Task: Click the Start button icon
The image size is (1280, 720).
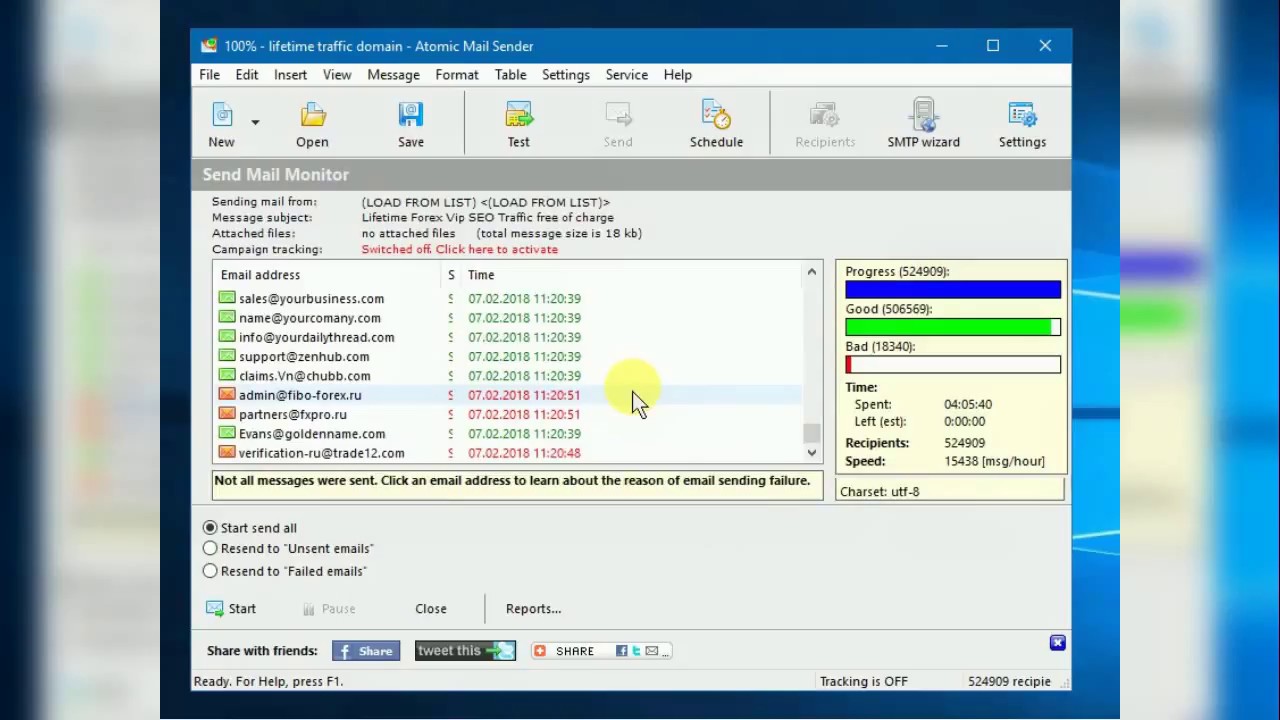Action: click(215, 608)
